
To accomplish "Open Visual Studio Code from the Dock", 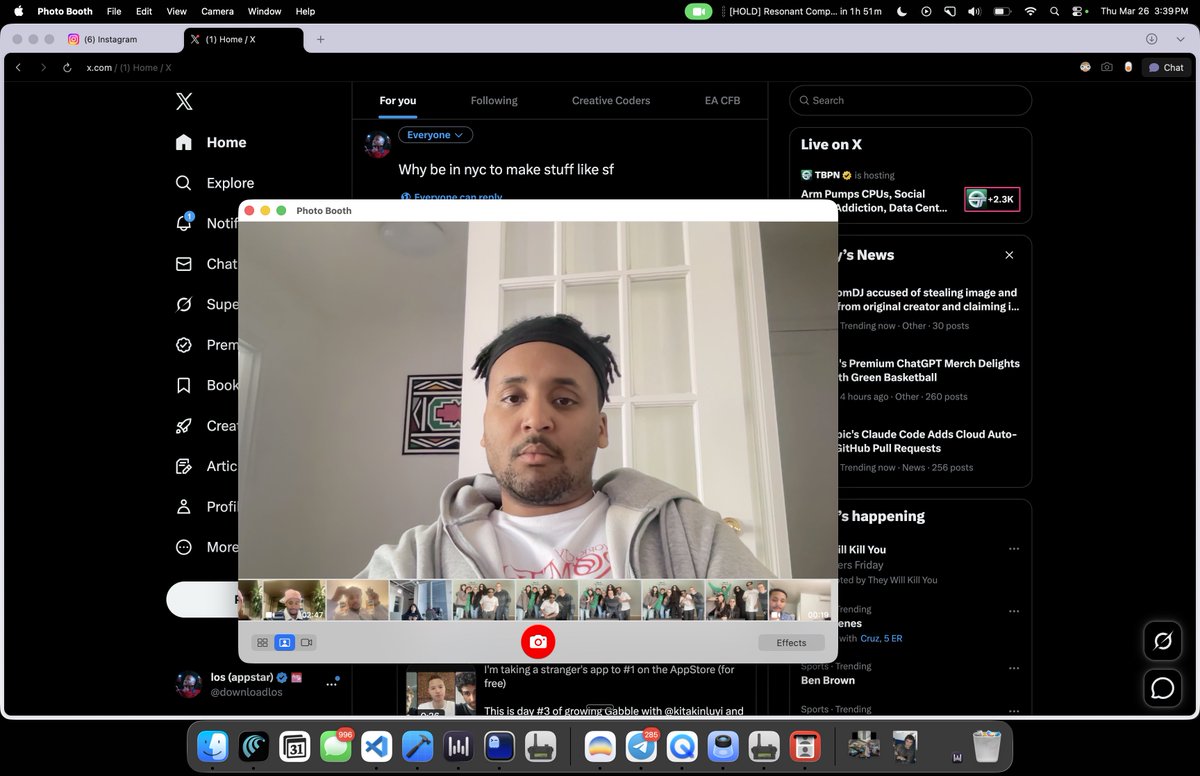I will pyautogui.click(x=376, y=746).
